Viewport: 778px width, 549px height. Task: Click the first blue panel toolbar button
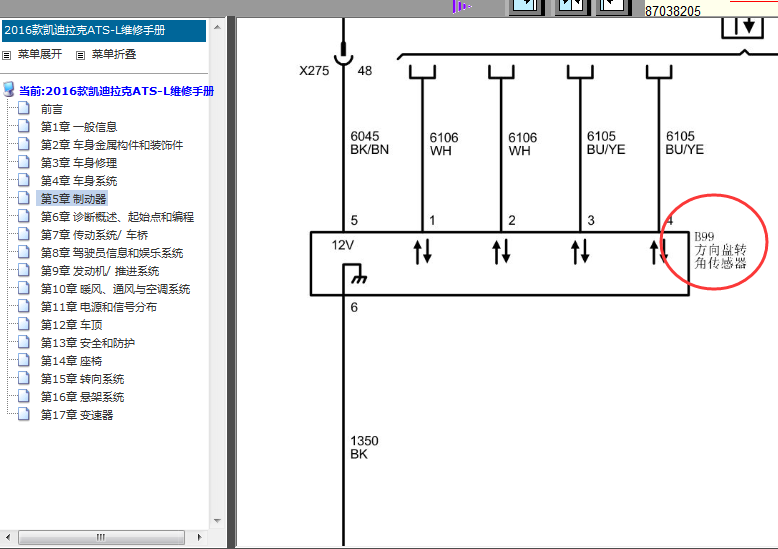525,6
